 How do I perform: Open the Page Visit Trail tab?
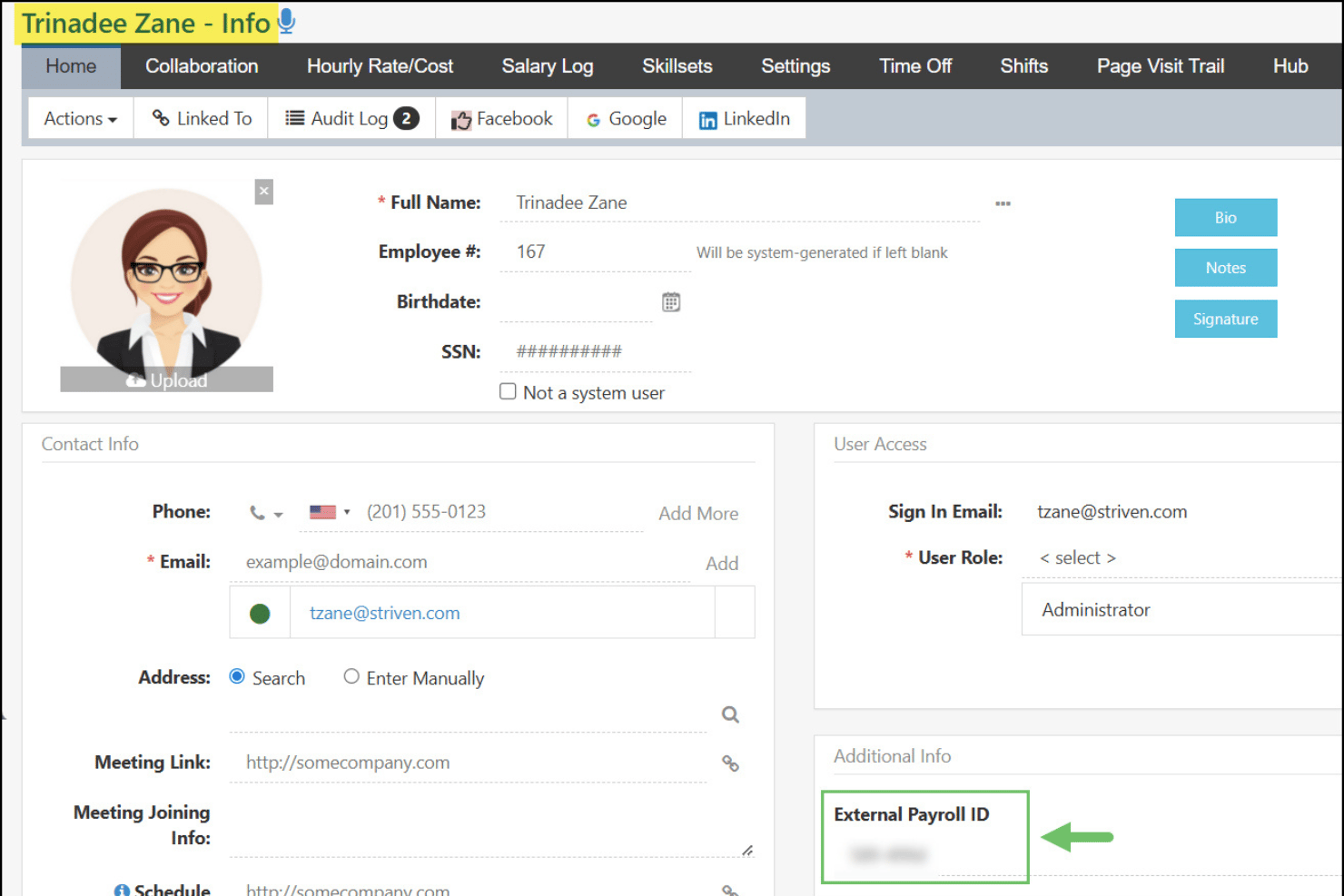click(x=1161, y=66)
